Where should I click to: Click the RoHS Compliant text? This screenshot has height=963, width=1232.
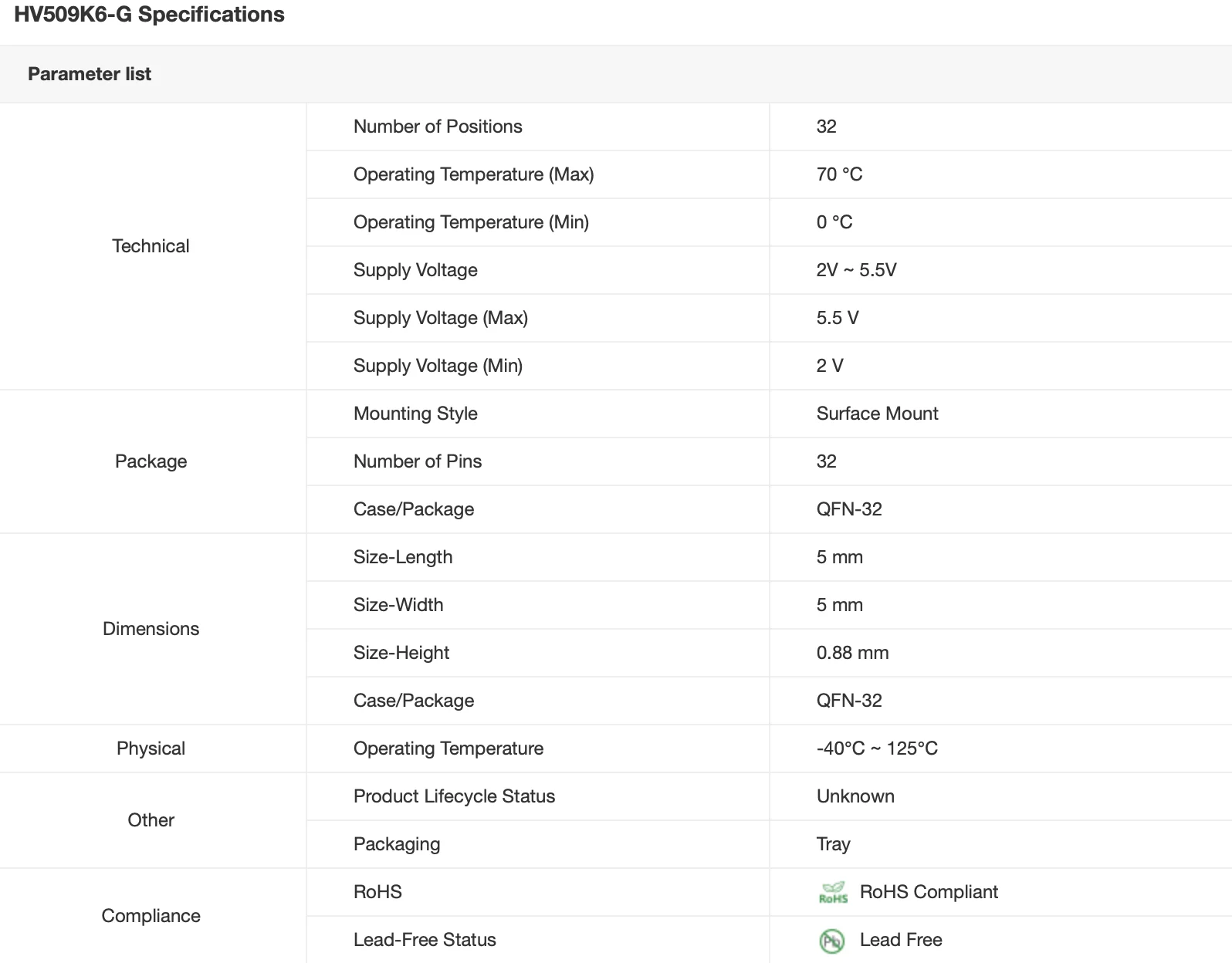(929, 892)
